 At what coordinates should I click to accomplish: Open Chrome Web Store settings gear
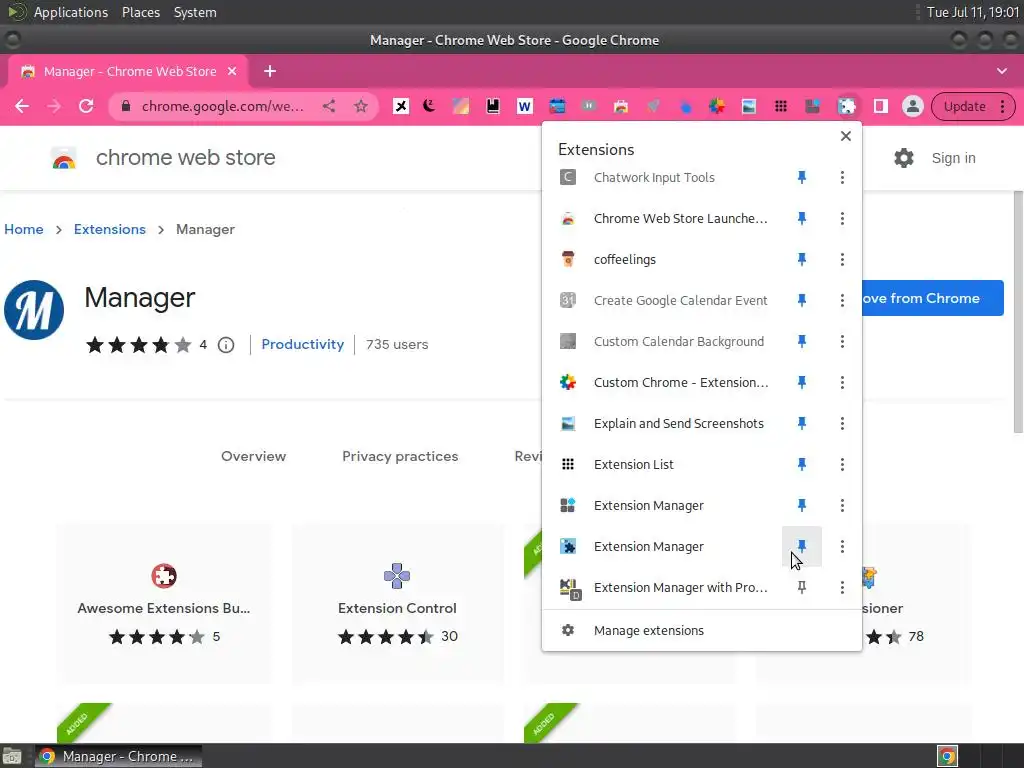tap(904, 158)
